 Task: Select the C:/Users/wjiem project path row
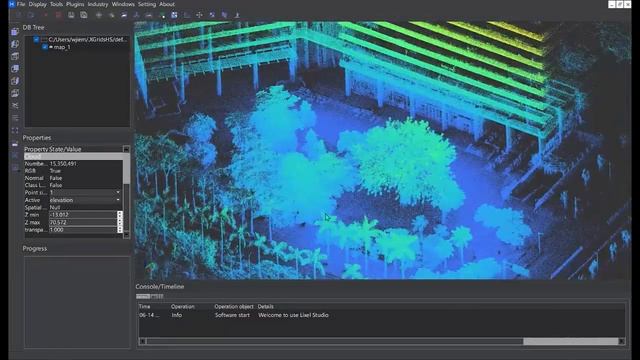[88, 40]
